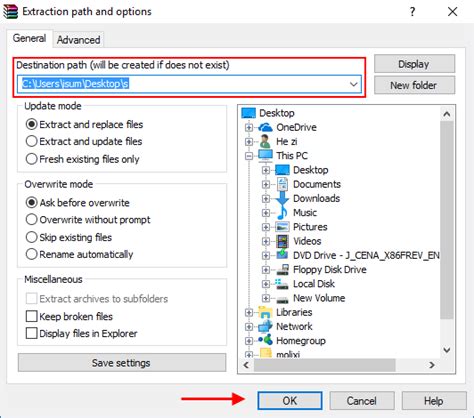Click the Videos film icon
The image size is (474, 418).
[282, 241]
